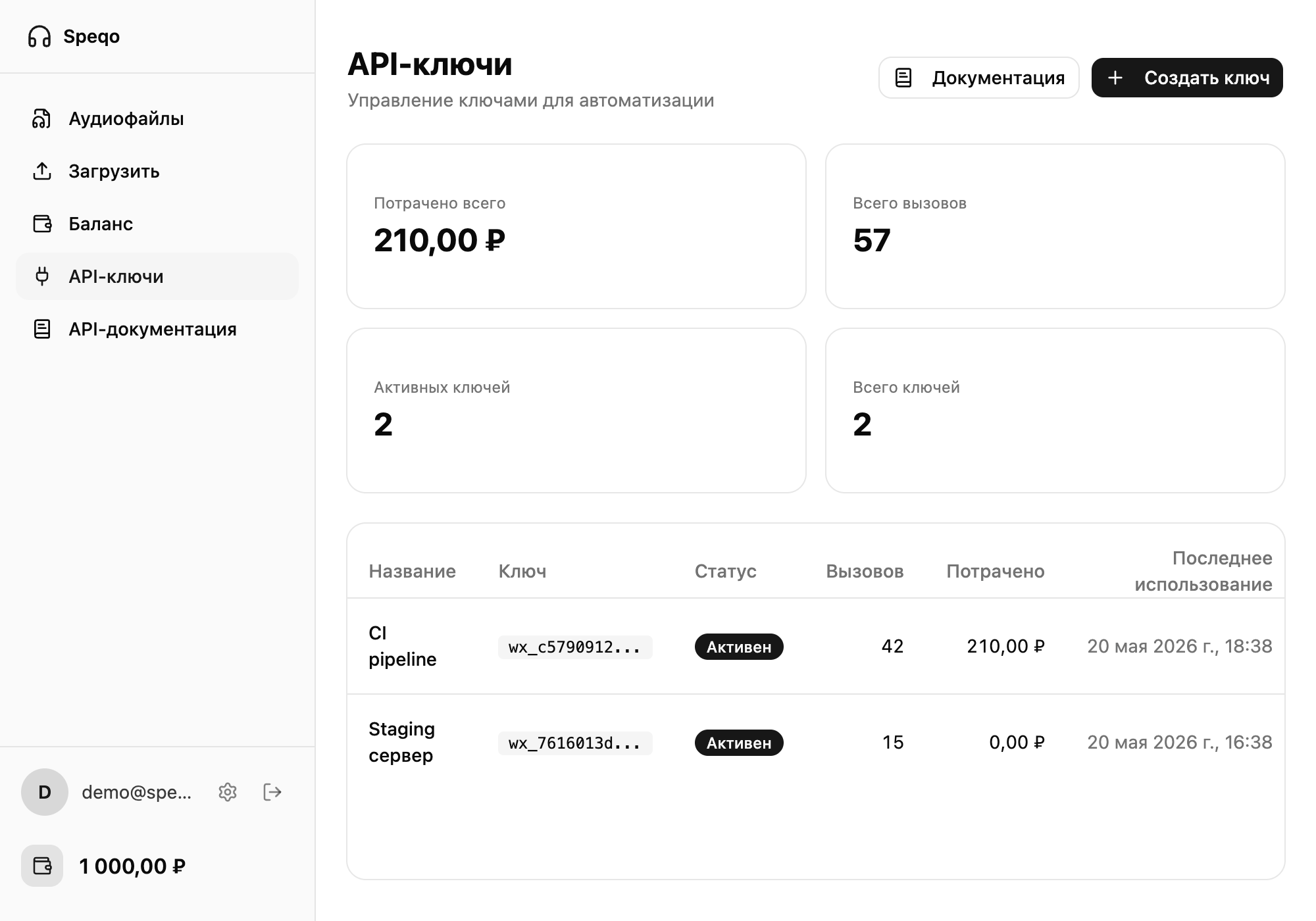Click the wx_c5790912... key value

(x=575, y=647)
